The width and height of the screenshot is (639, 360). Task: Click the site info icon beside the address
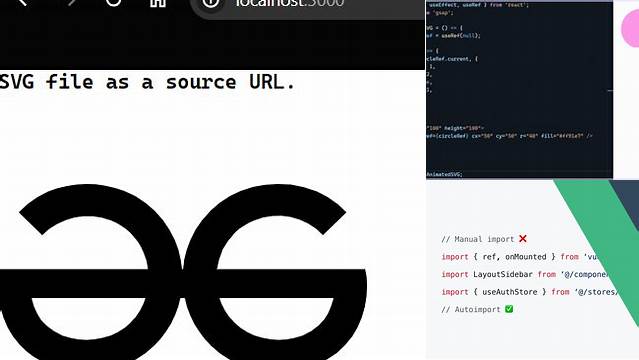tap(211, 3)
